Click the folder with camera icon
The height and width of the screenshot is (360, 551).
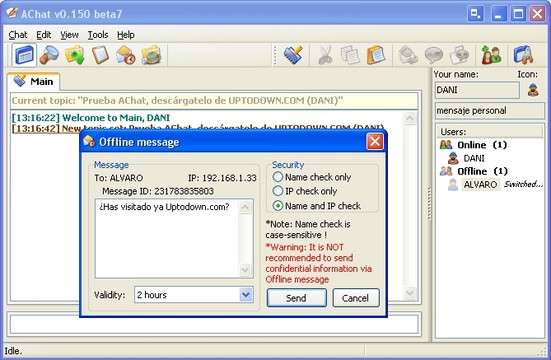pyautogui.click(x=151, y=55)
